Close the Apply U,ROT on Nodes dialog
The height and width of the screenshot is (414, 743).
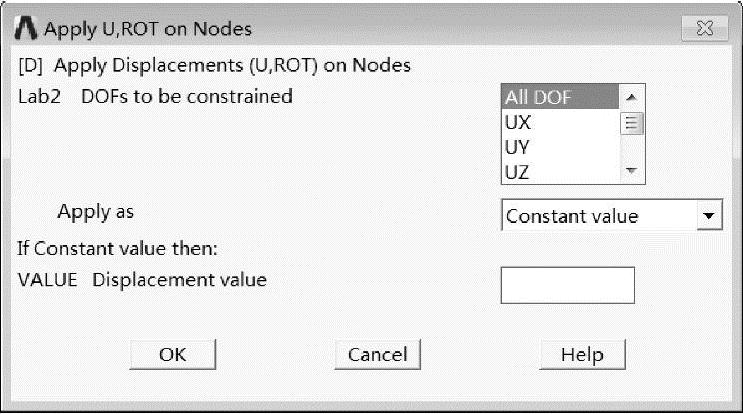pos(705,28)
